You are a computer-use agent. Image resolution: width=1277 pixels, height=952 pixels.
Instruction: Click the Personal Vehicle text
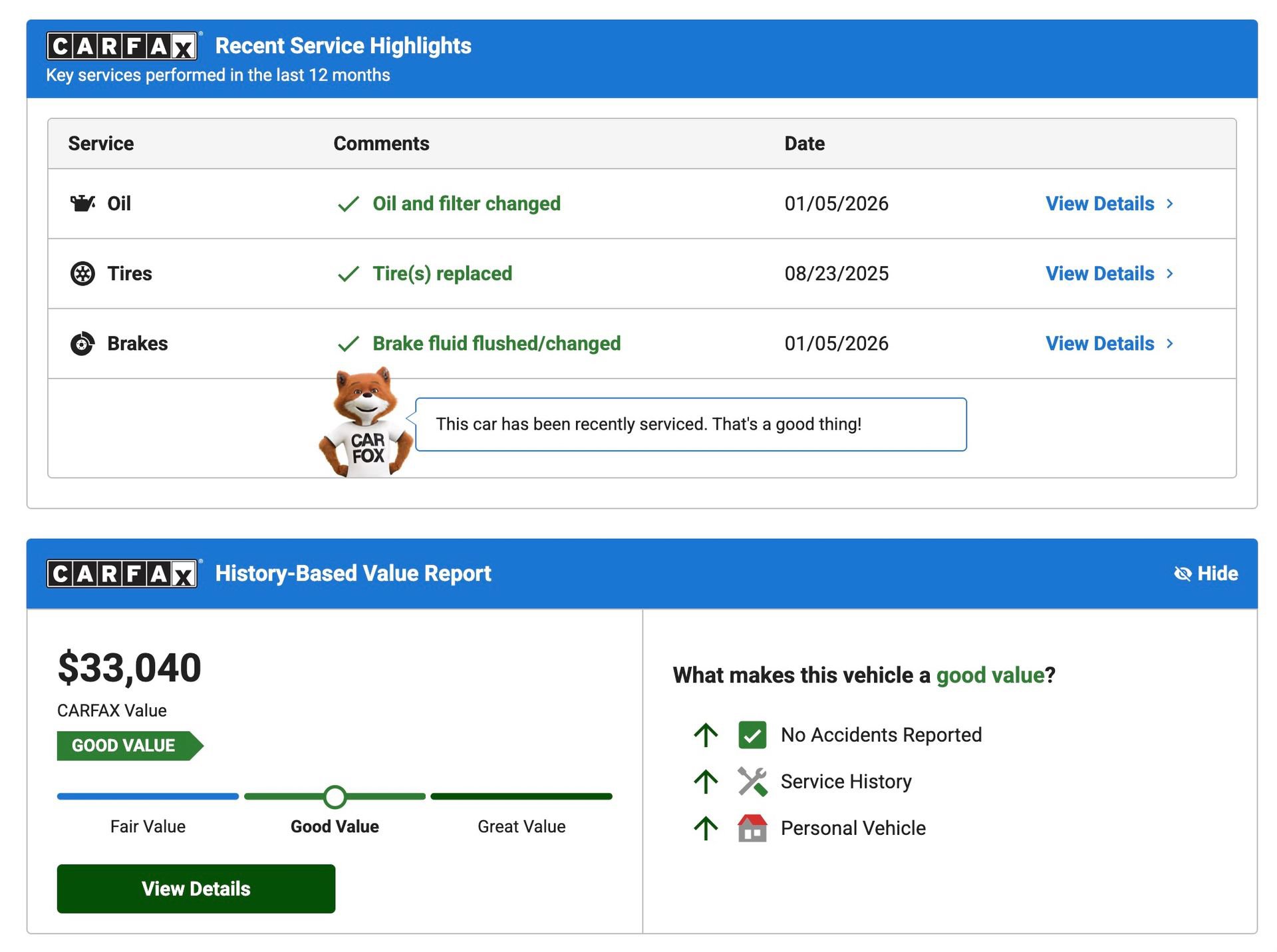pyautogui.click(x=853, y=828)
